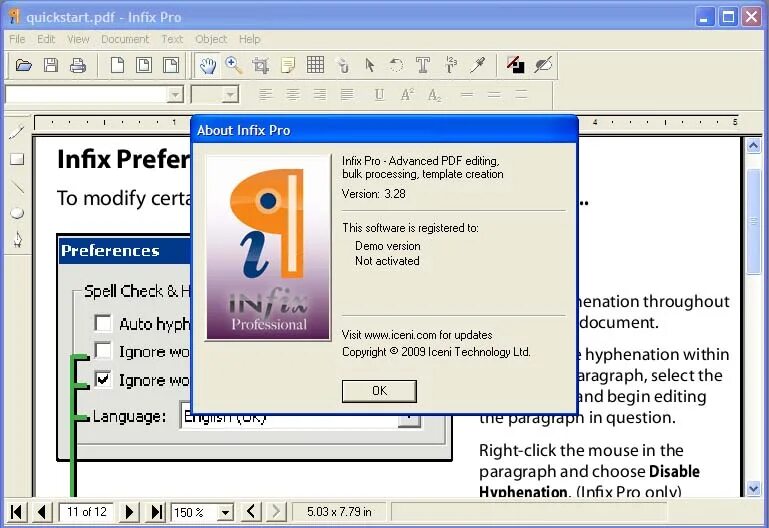769x528 pixels.
Task: Click the justify alignment icon
Action: [347, 94]
